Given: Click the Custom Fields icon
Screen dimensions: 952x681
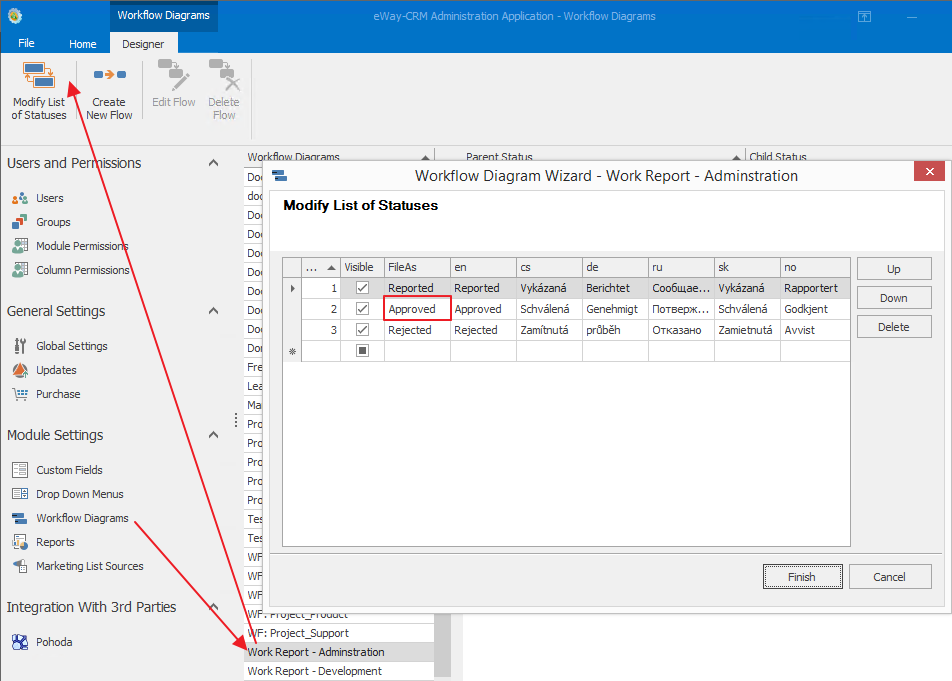Looking at the screenshot, I should click(x=20, y=470).
